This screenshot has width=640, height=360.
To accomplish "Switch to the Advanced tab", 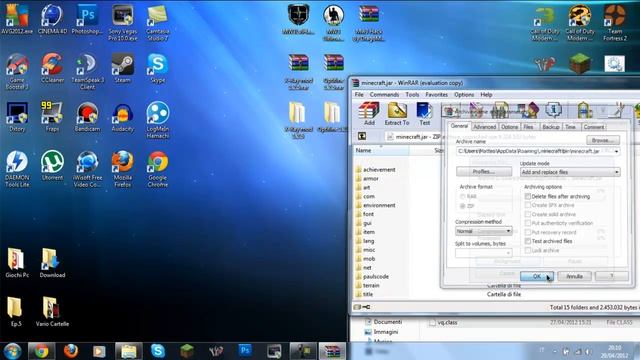I will pyautogui.click(x=484, y=127).
